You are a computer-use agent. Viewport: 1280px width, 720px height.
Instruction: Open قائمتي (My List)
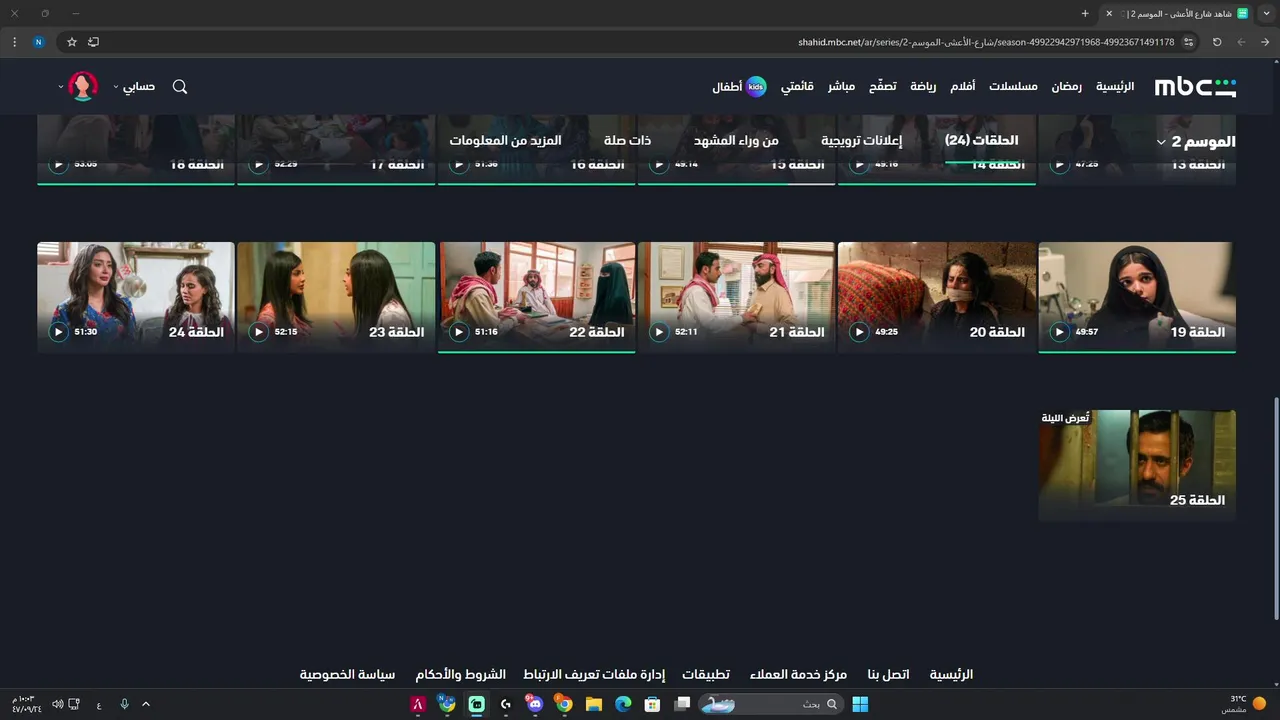pyautogui.click(x=797, y=87)
